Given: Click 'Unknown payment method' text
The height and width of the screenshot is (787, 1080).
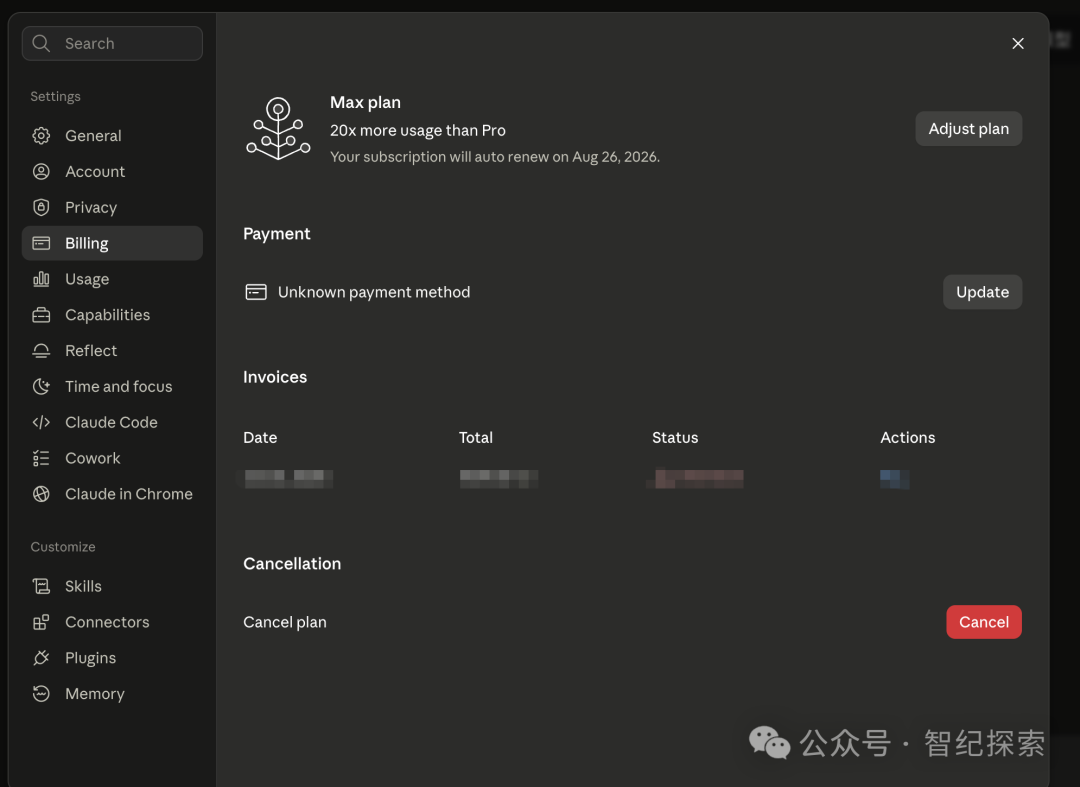Looking at the screenshot, I should click(x=374, y=292).
